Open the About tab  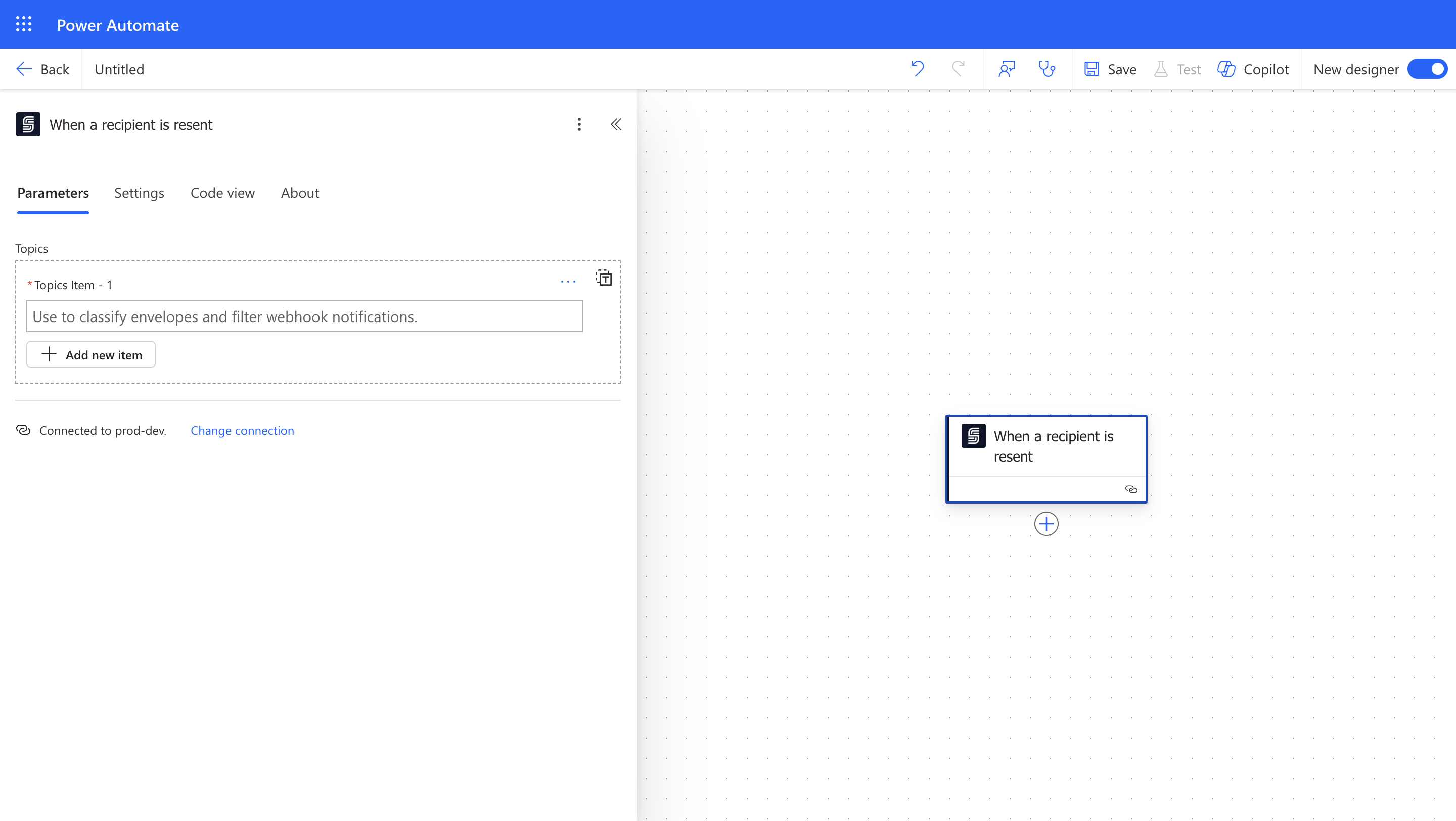[300, 193]
